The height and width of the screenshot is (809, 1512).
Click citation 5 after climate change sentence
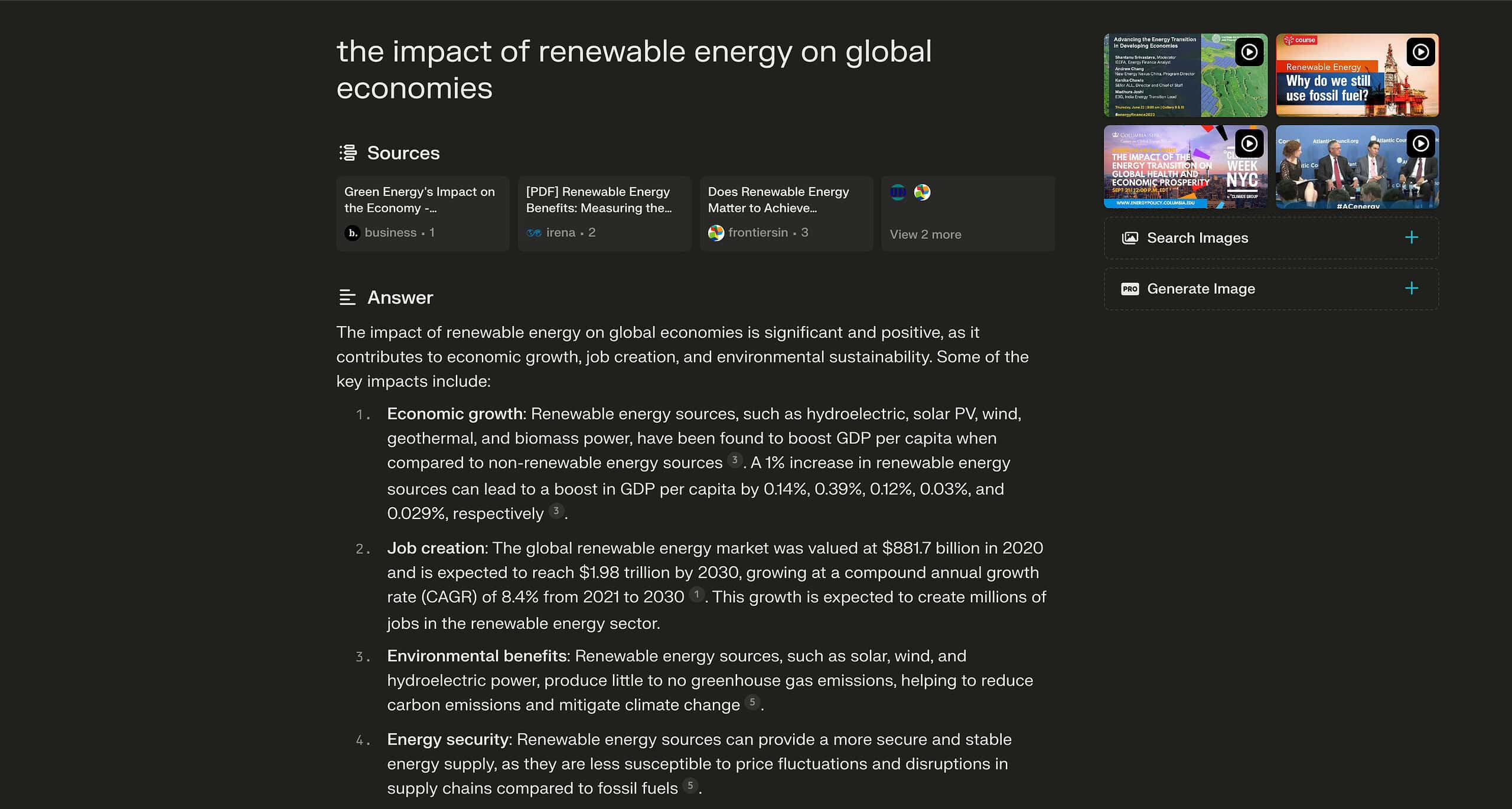[x=752, y=702]
